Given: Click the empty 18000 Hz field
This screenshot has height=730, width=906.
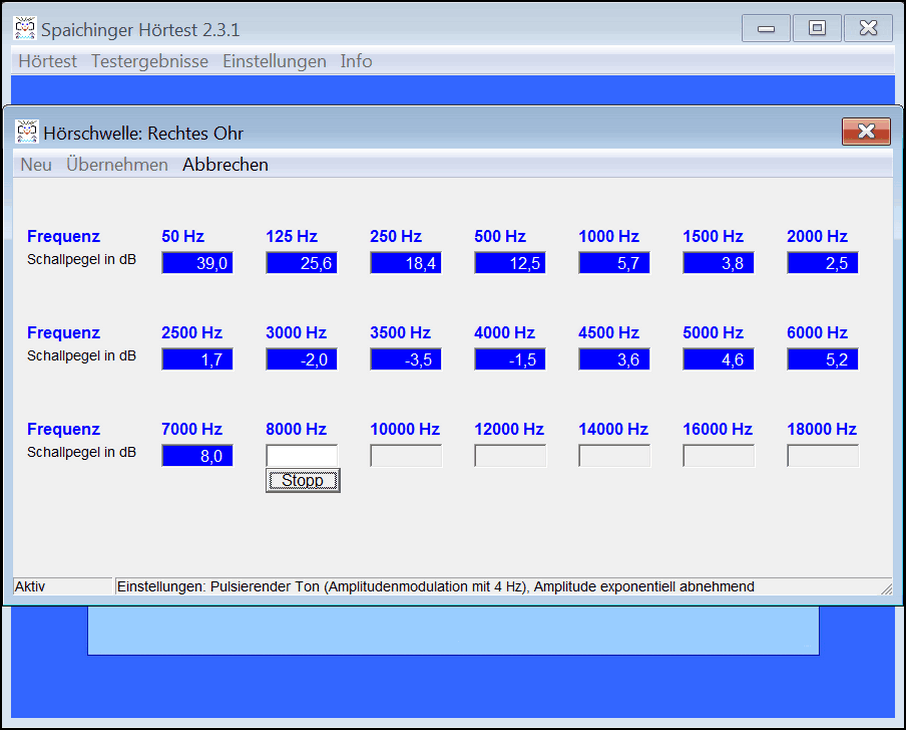Looking at the screenshot, I should tap(822, 456).
